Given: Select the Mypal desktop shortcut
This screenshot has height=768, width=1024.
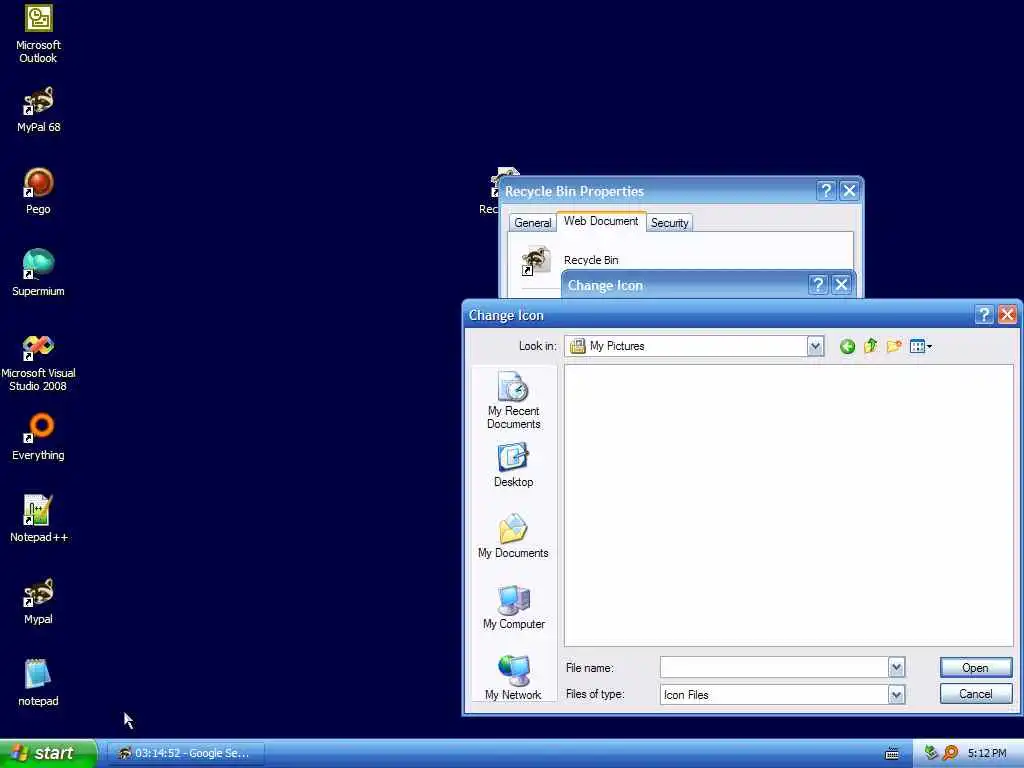Looking at the screenshot, I should 38,601.
